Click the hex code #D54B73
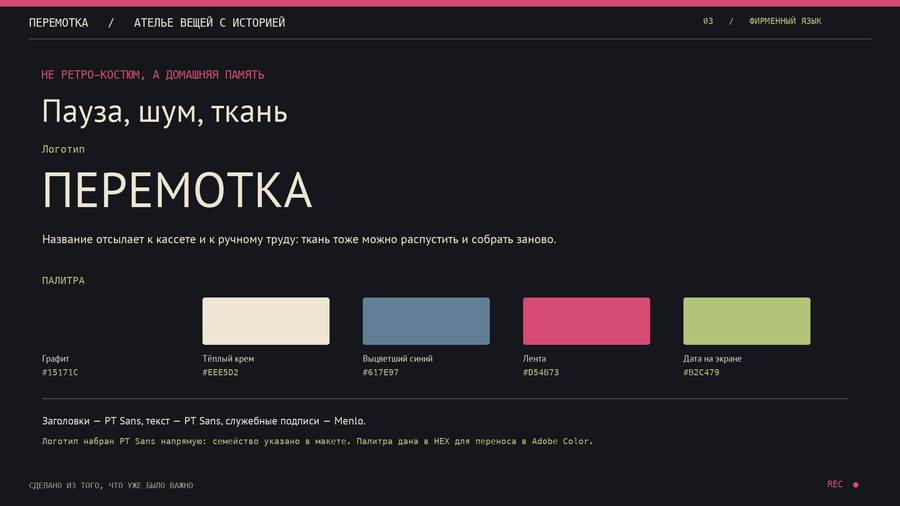Screen dimensions: 900x506 (x=541, y=372)
